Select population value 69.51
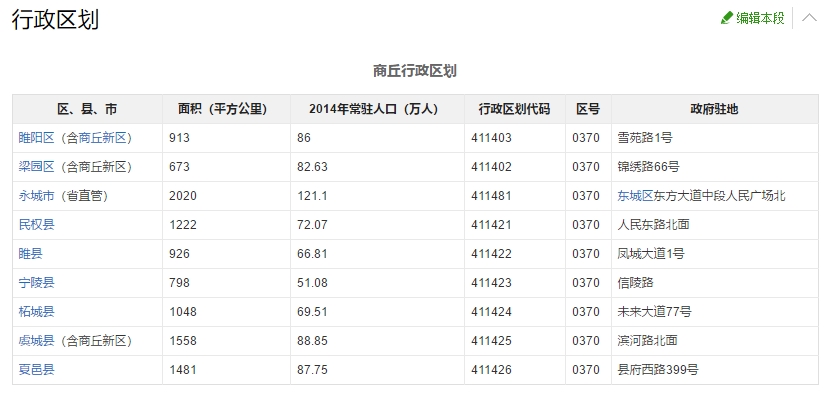Viewport: 833px width, 395px height. [312, 312]
